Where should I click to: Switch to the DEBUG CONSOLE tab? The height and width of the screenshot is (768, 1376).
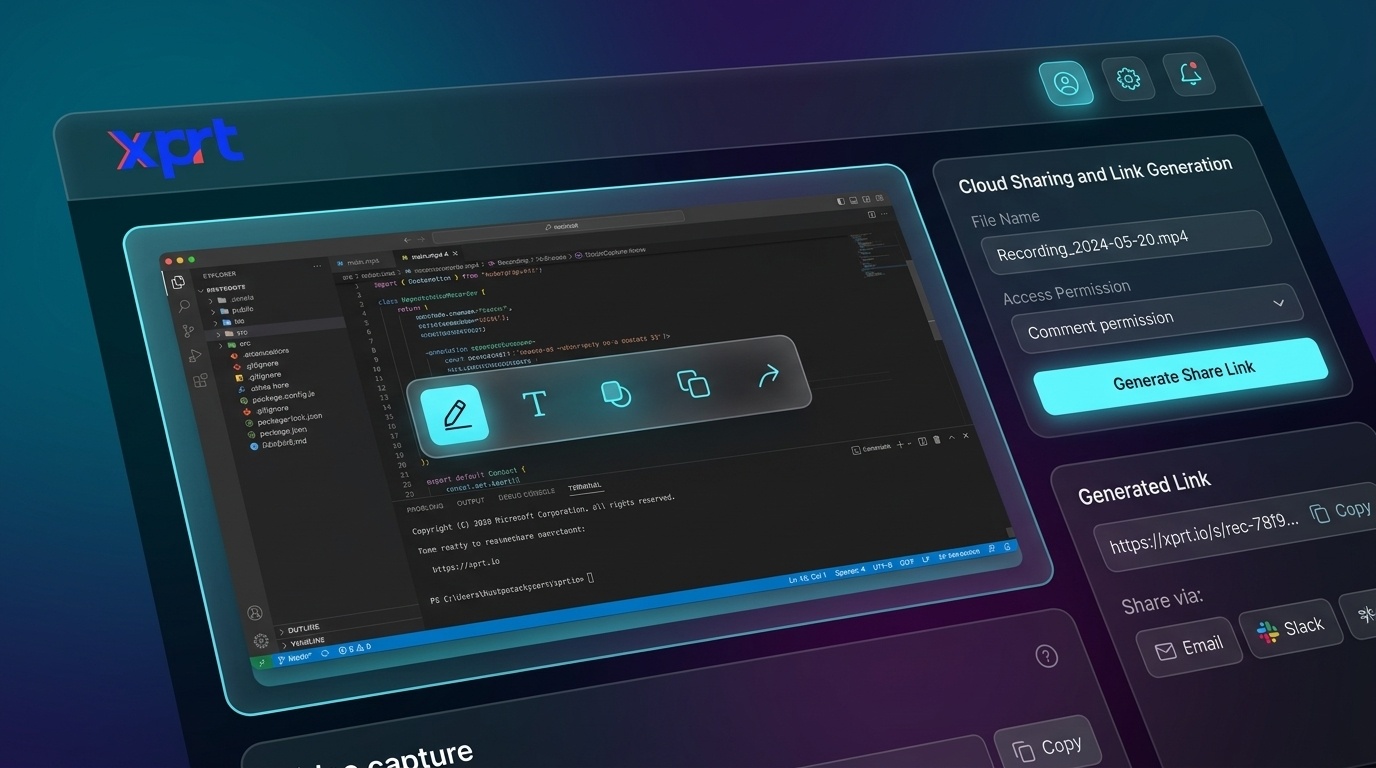click(526, 495)
